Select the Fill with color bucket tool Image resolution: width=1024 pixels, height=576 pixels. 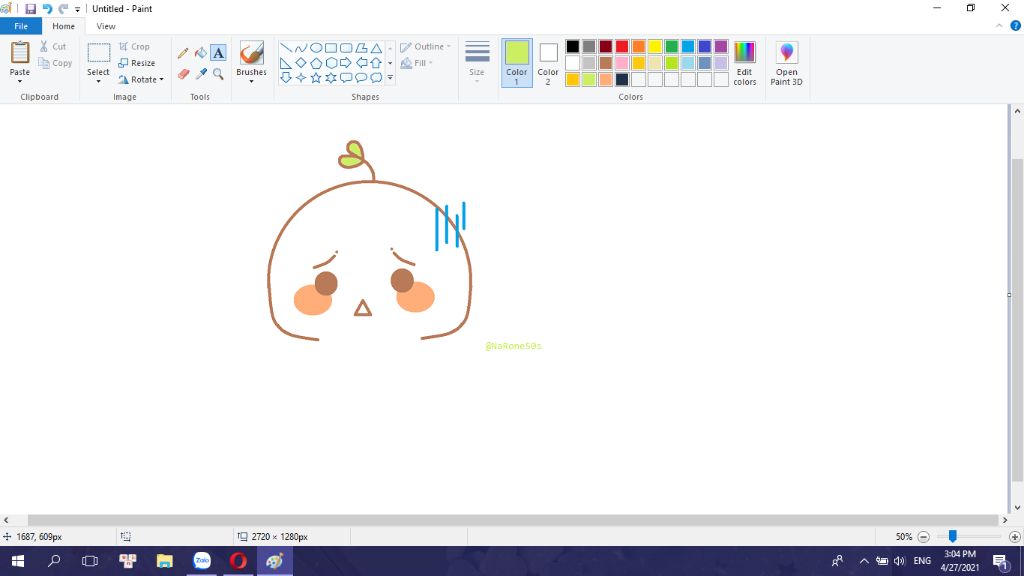200,53
